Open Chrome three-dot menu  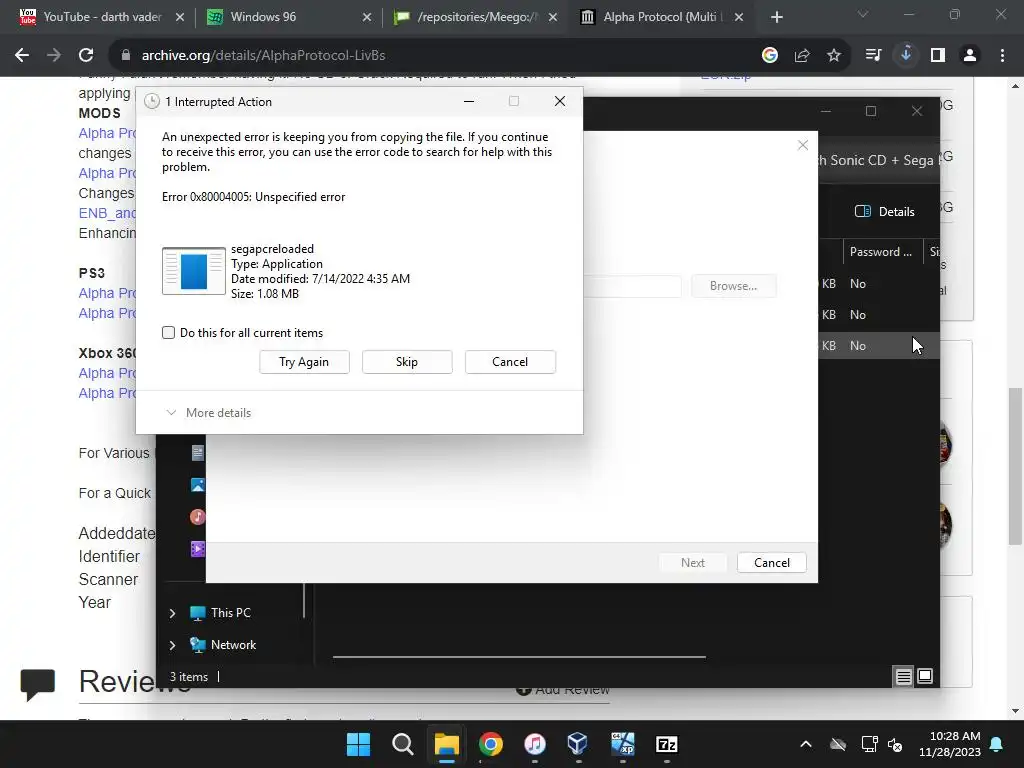click(1002, 56)
